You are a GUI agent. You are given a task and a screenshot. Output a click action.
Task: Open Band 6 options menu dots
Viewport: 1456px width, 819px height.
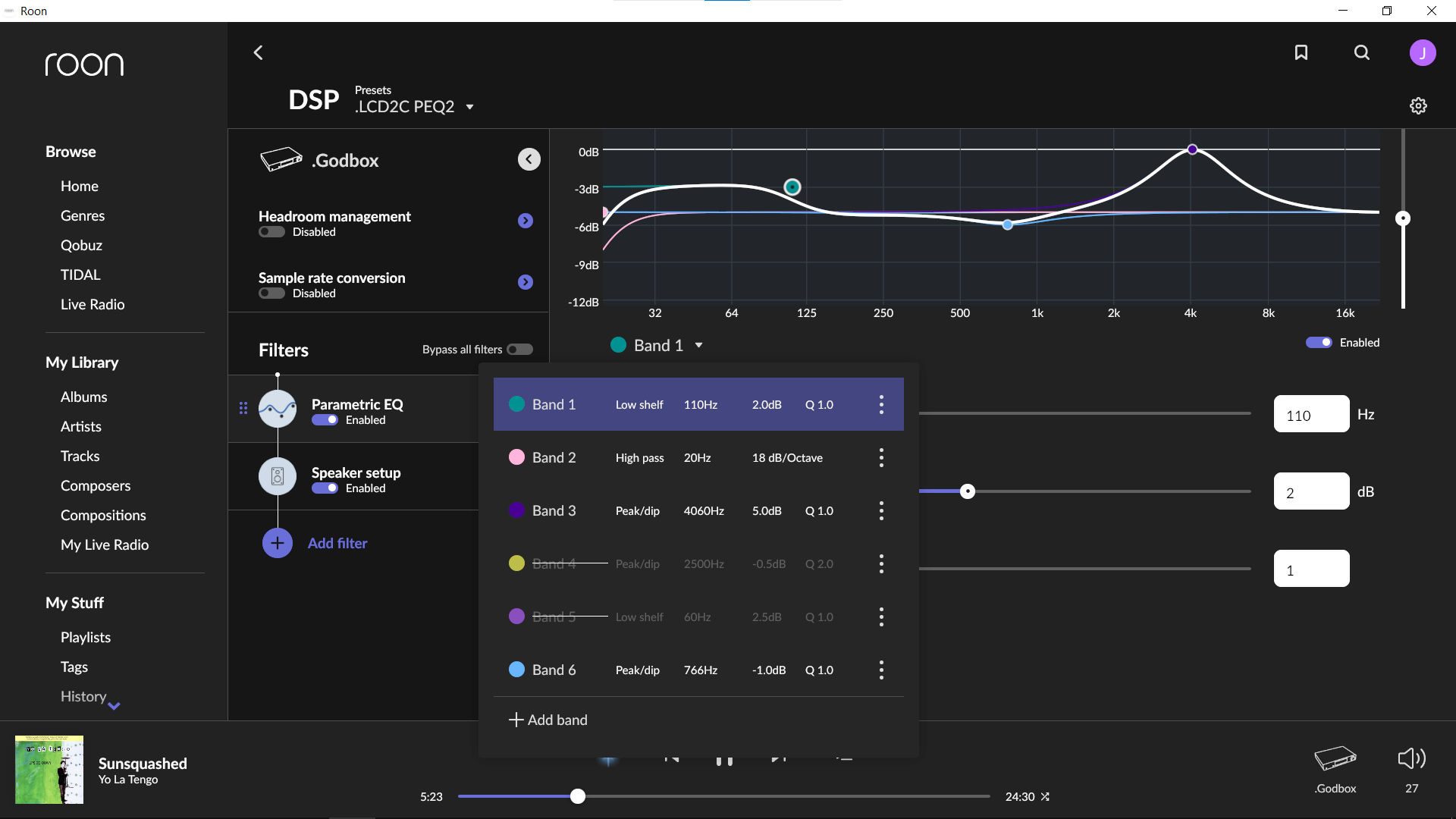point(881,670)
